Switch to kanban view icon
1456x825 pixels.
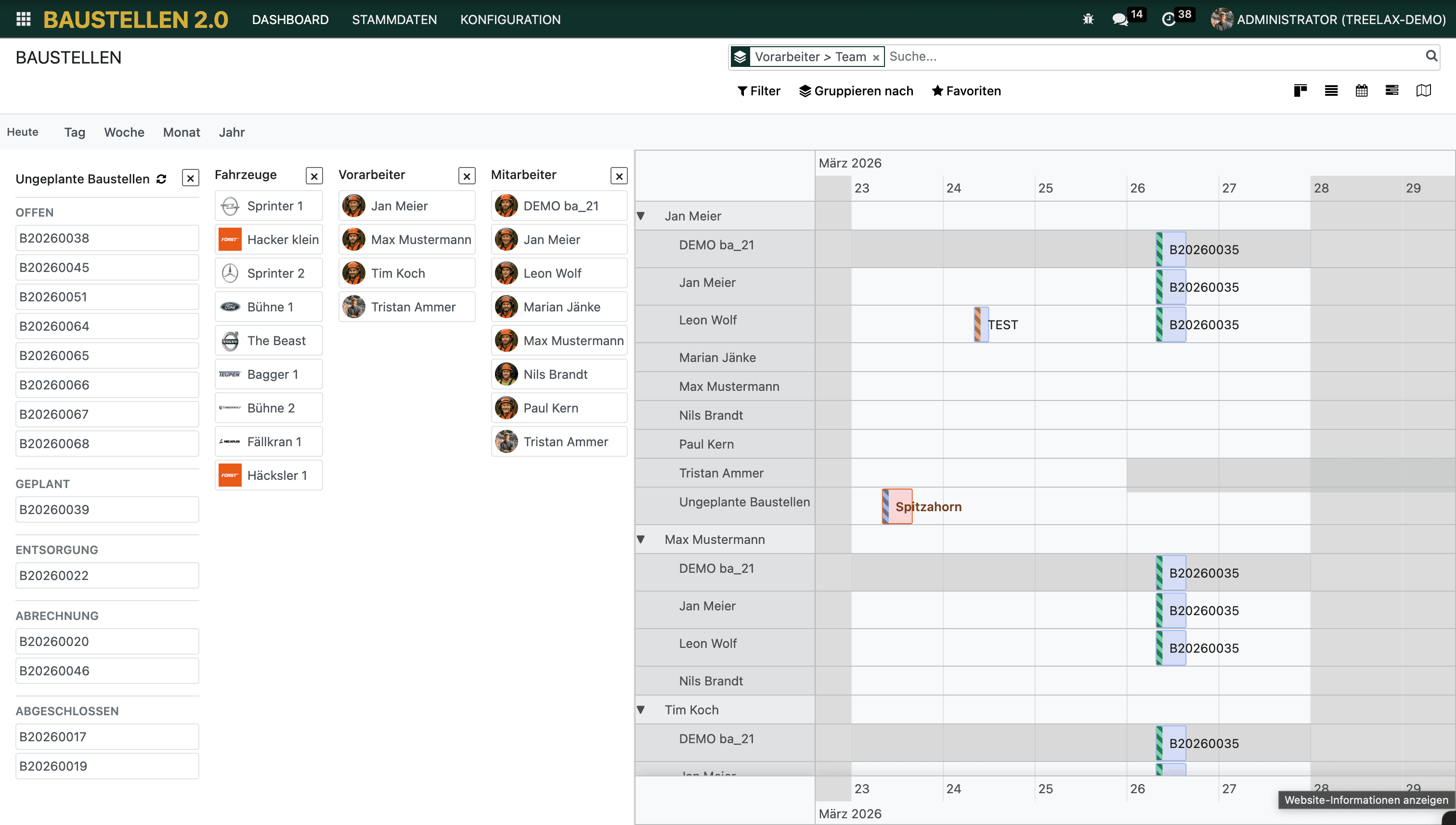[1300, 90]
